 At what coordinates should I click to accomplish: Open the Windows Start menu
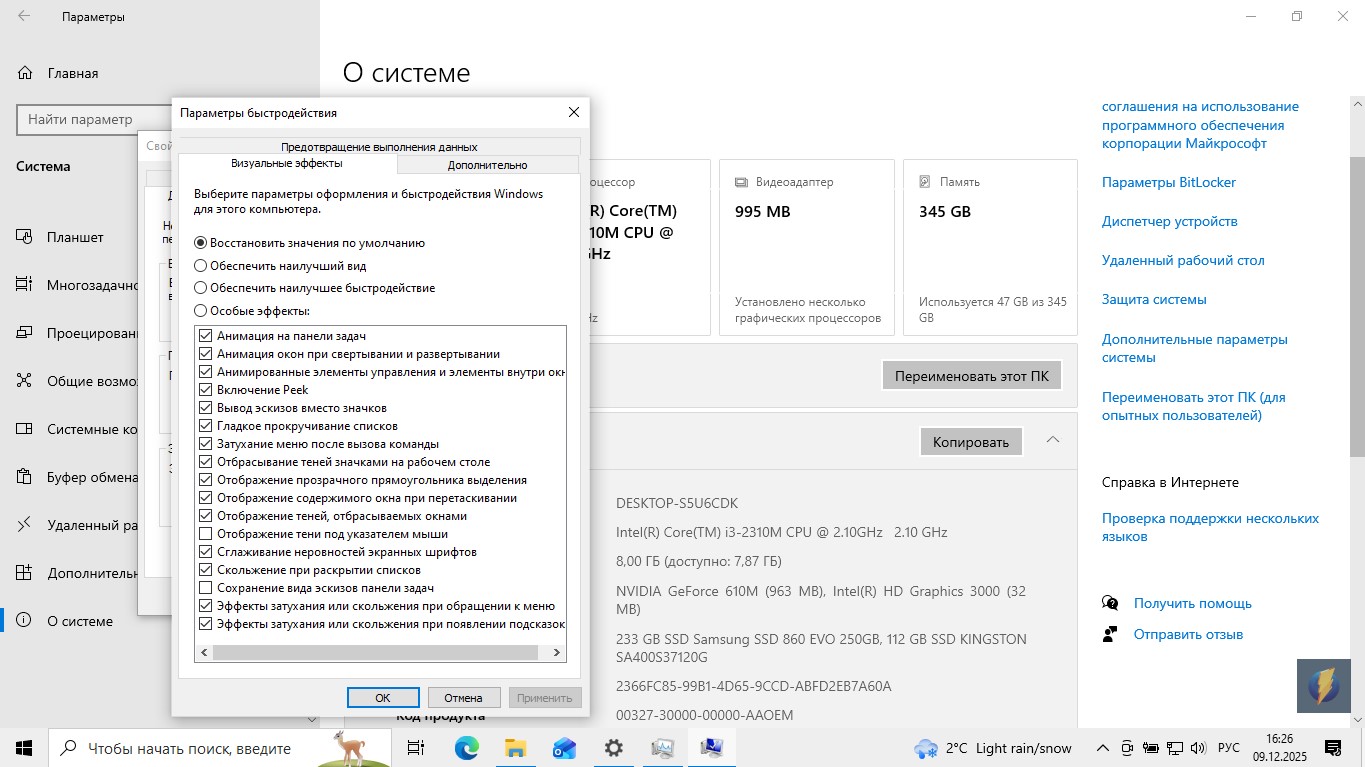24,748
